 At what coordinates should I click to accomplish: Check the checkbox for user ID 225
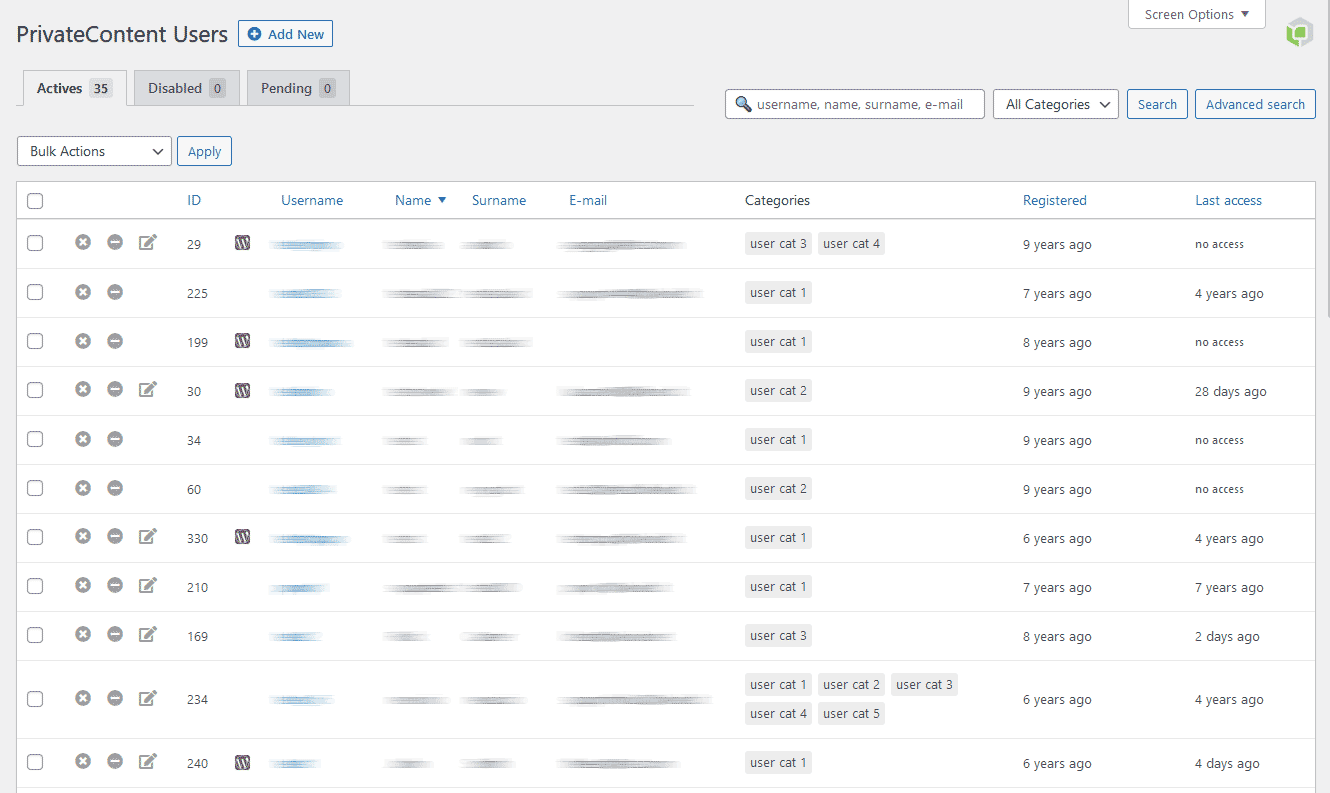pos(35,292)
